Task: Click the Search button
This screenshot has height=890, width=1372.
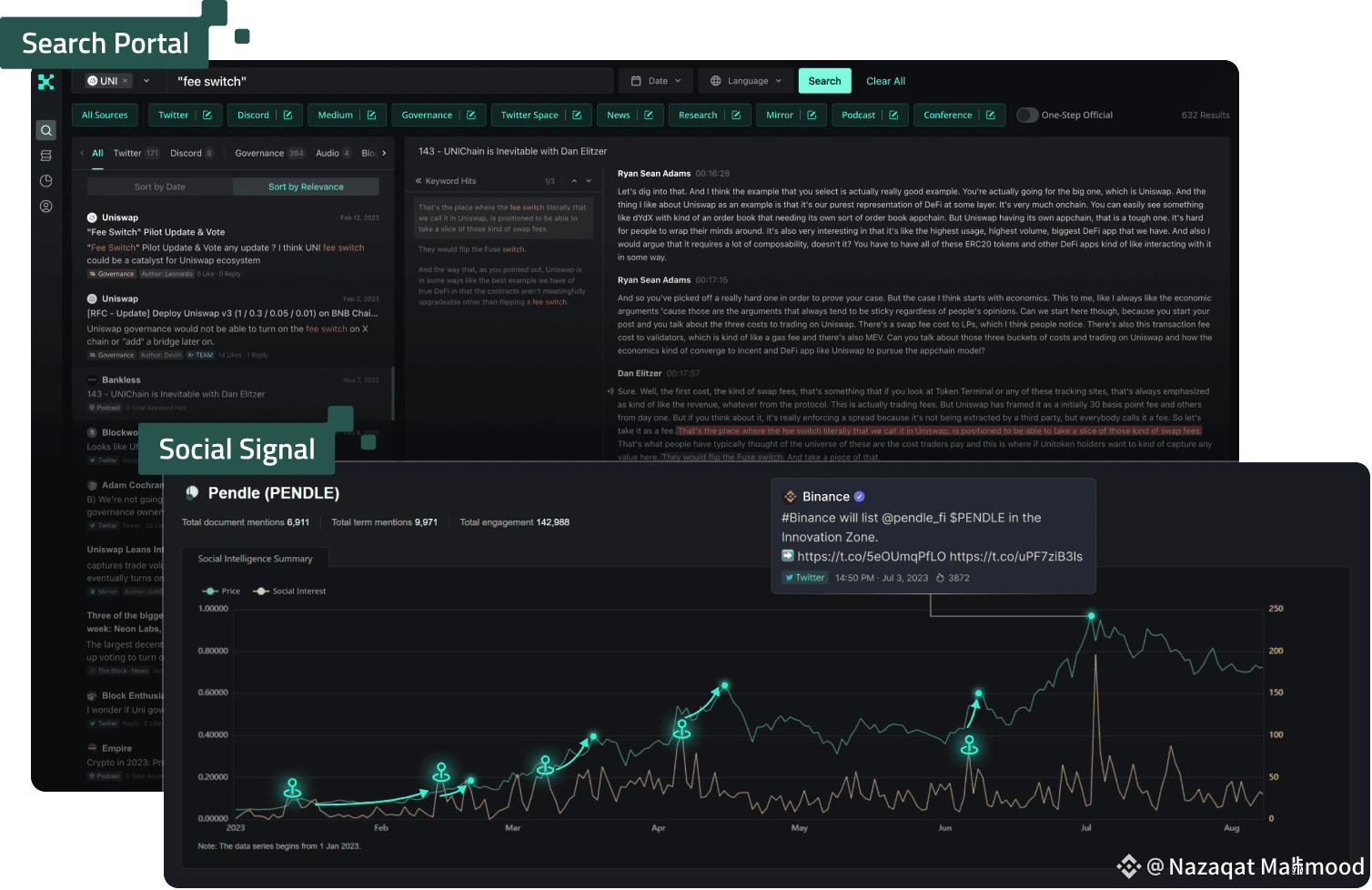Action: [x=825, y=81]
